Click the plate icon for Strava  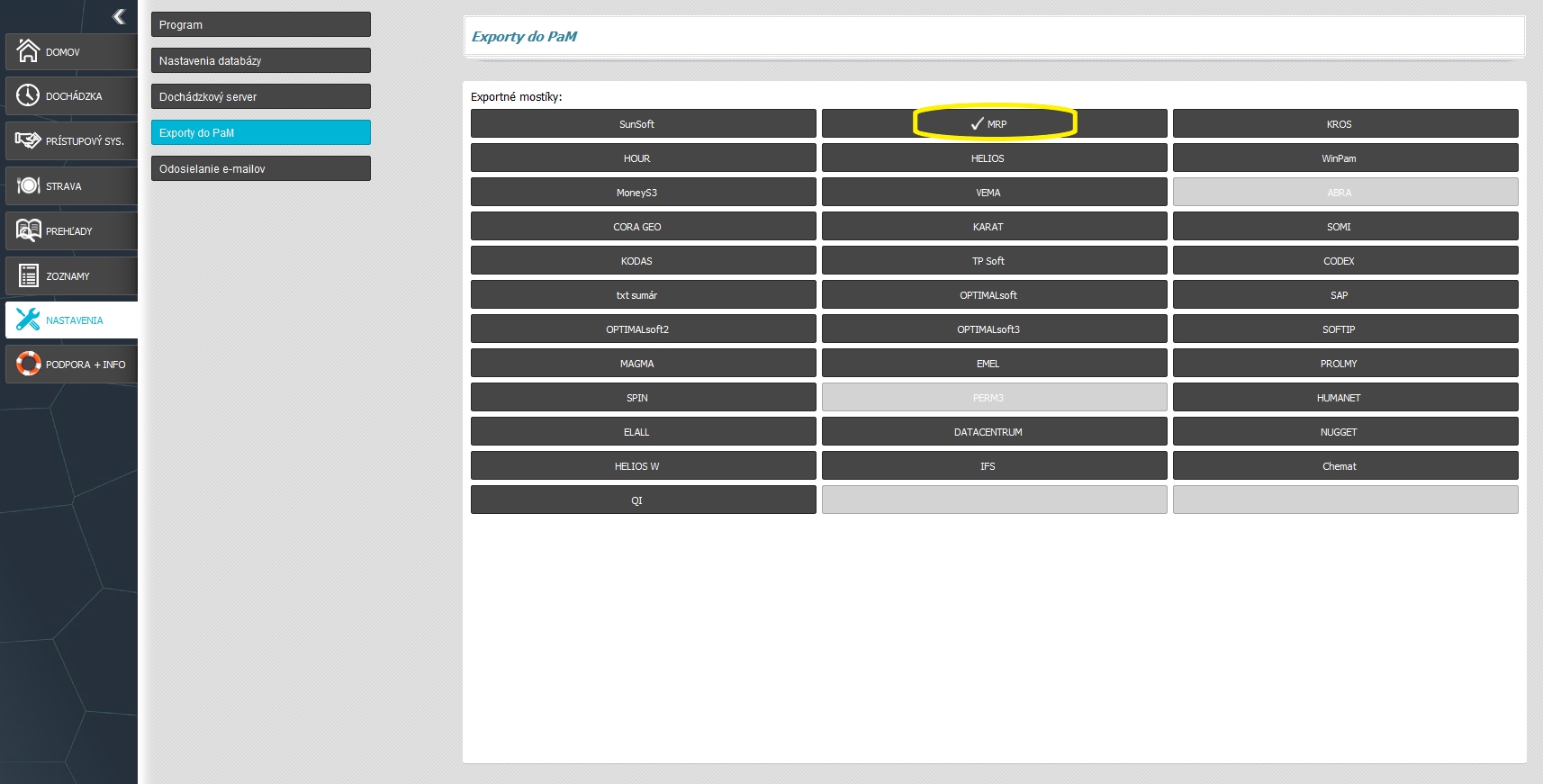coord(28,185)
